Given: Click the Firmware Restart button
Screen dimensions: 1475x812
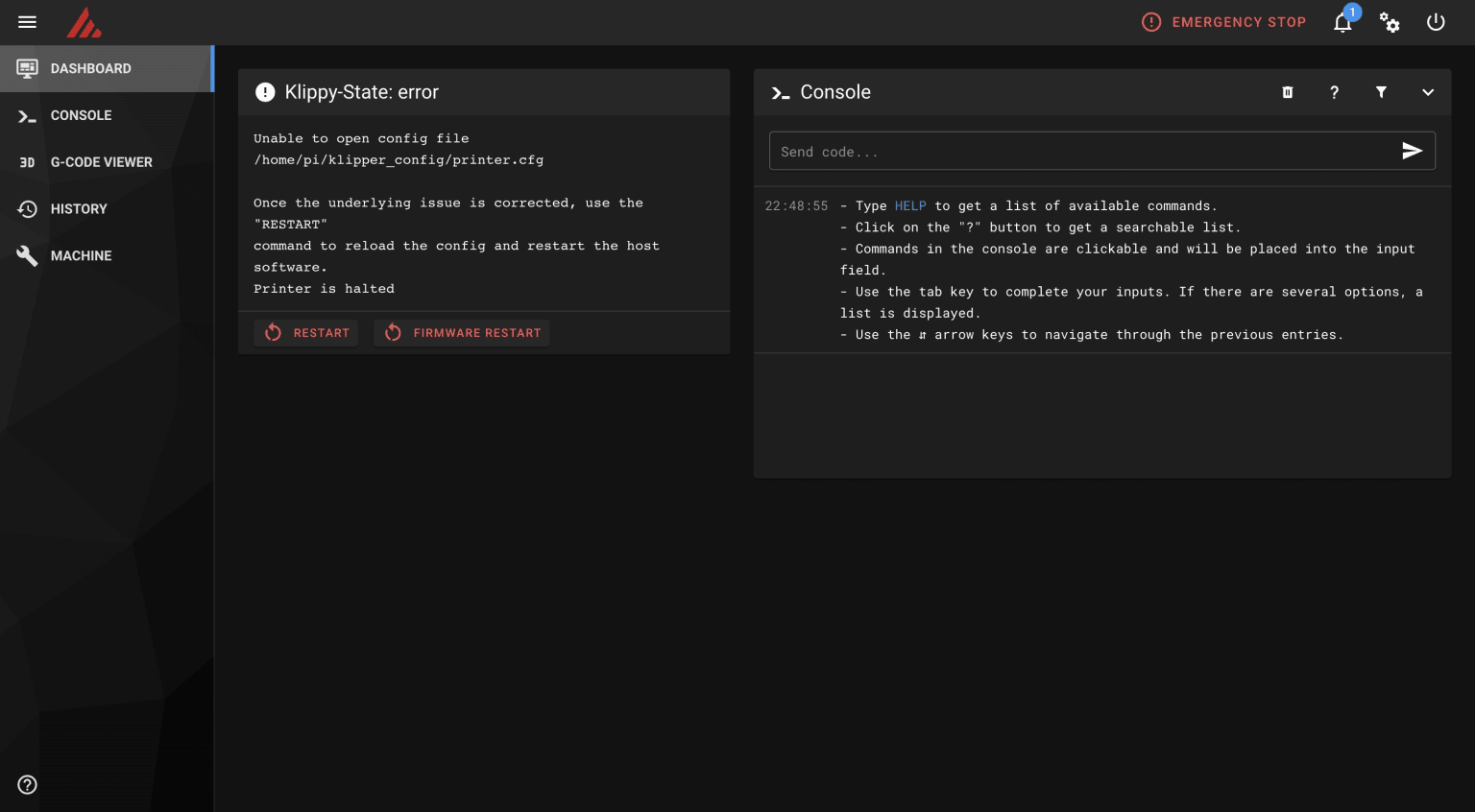Looking at the screenshot, I should point(462,333).
